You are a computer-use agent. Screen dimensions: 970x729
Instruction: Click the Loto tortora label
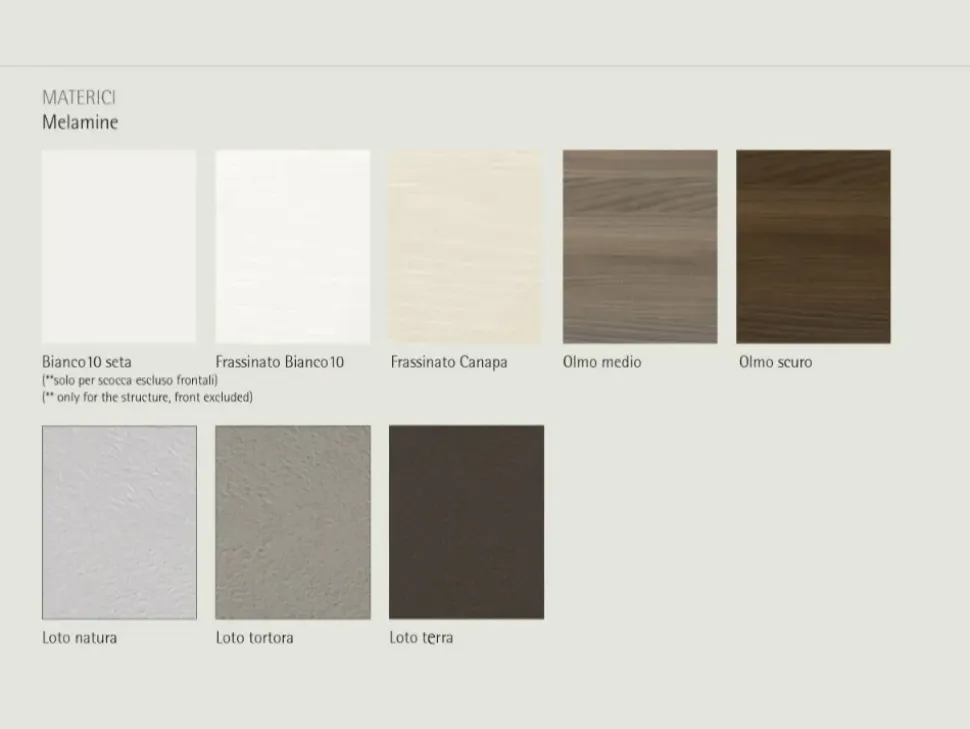[255, 637]
